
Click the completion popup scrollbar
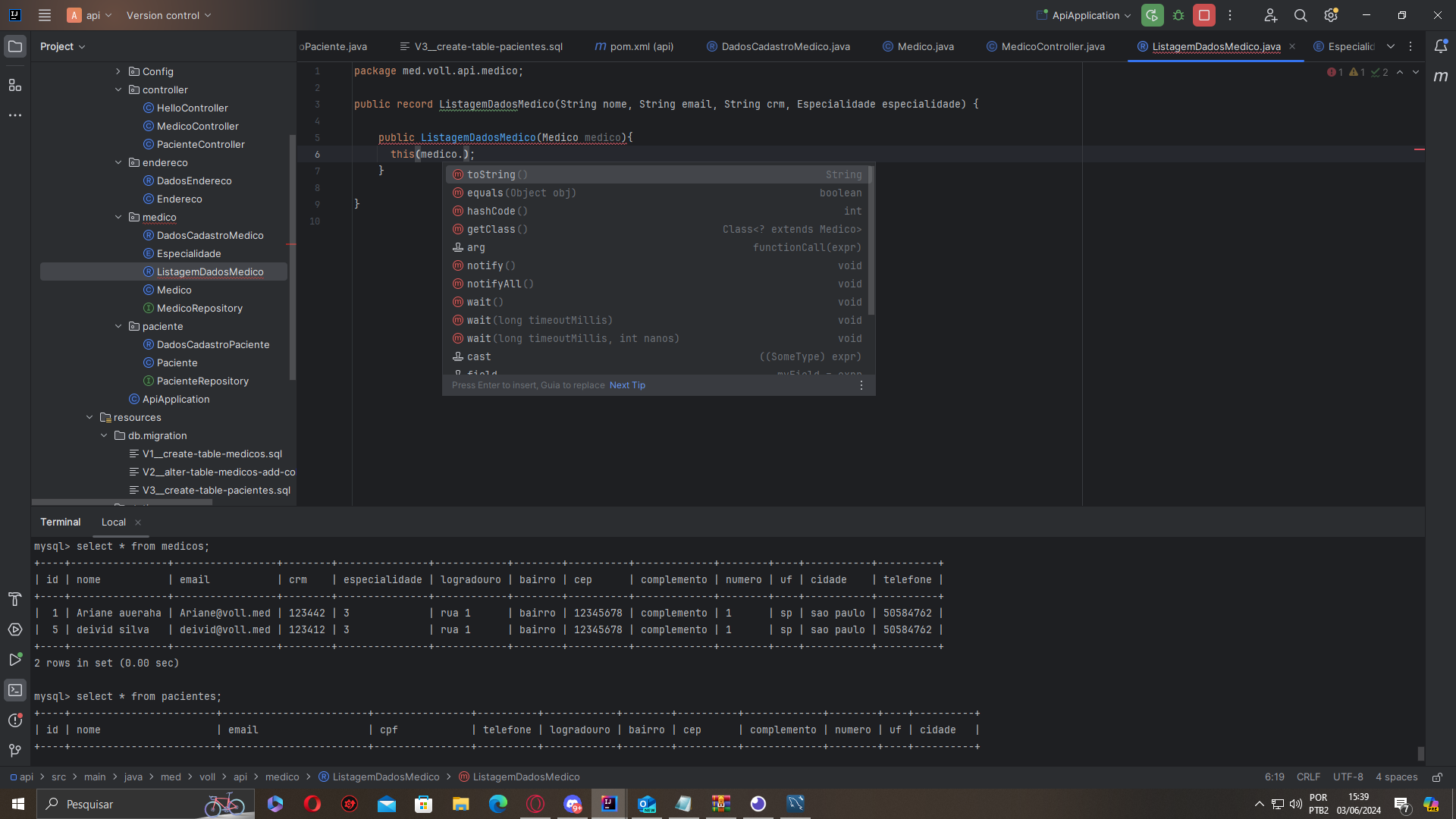871,241
